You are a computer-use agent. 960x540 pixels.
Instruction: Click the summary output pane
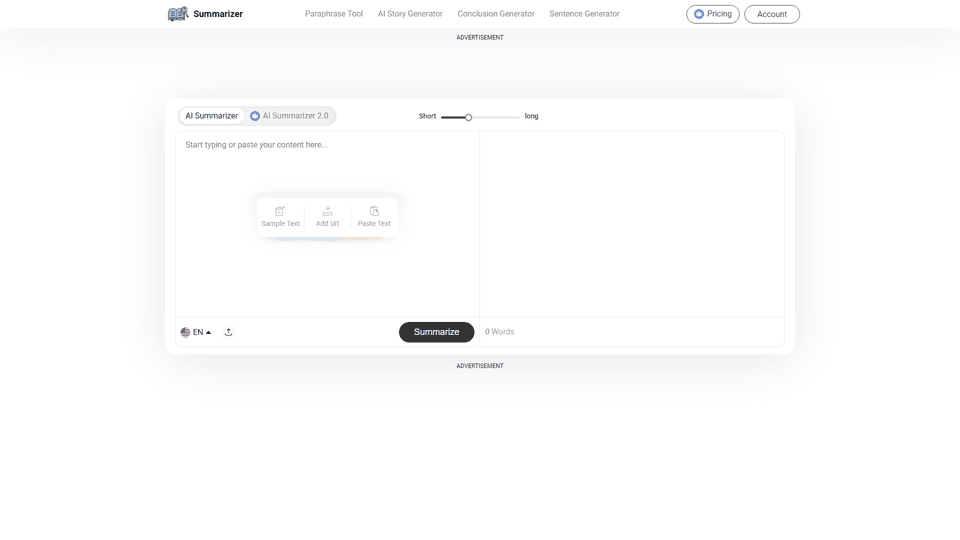632,223
